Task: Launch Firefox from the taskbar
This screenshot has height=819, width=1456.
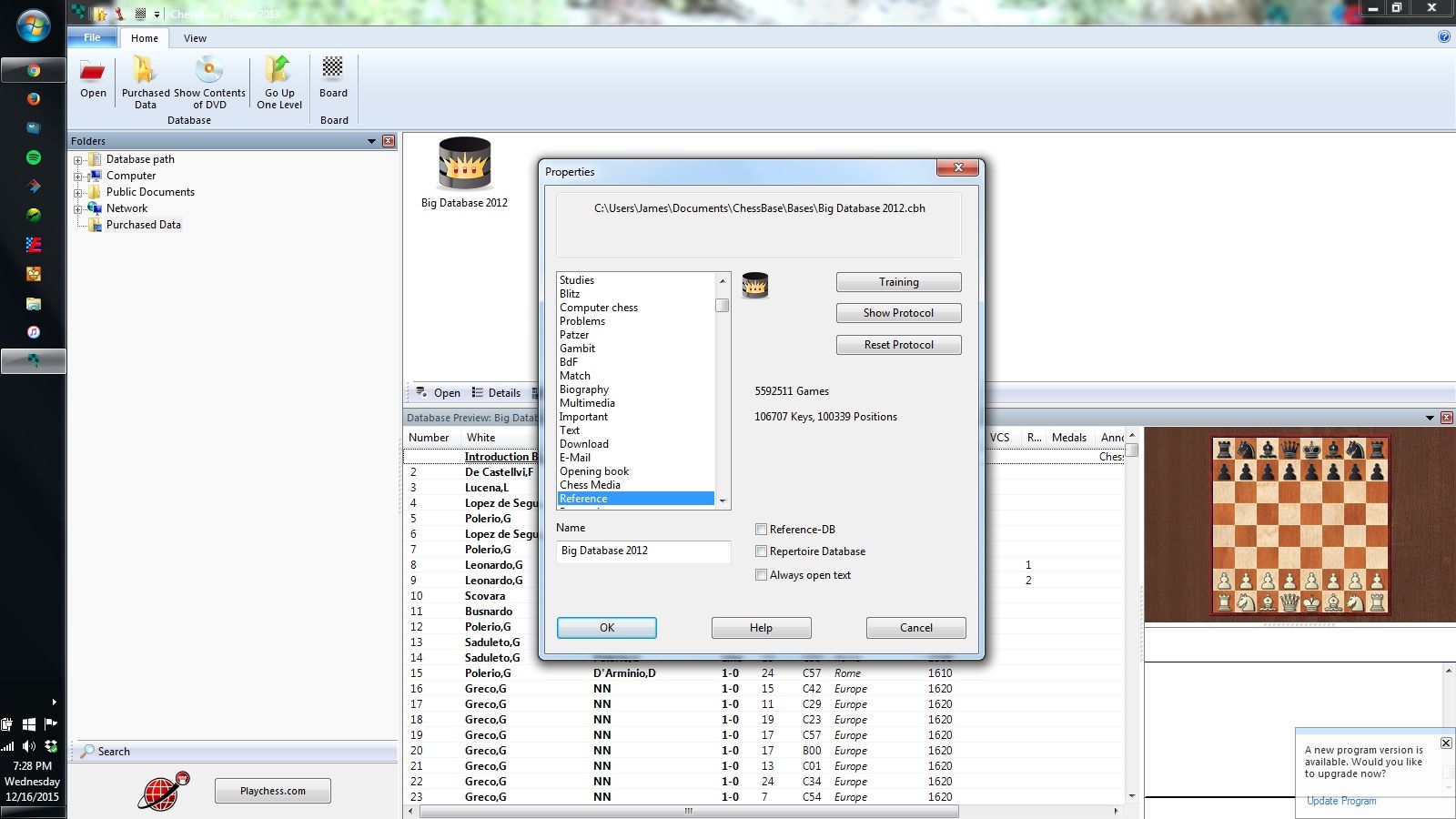Action: tap(34, 99)
